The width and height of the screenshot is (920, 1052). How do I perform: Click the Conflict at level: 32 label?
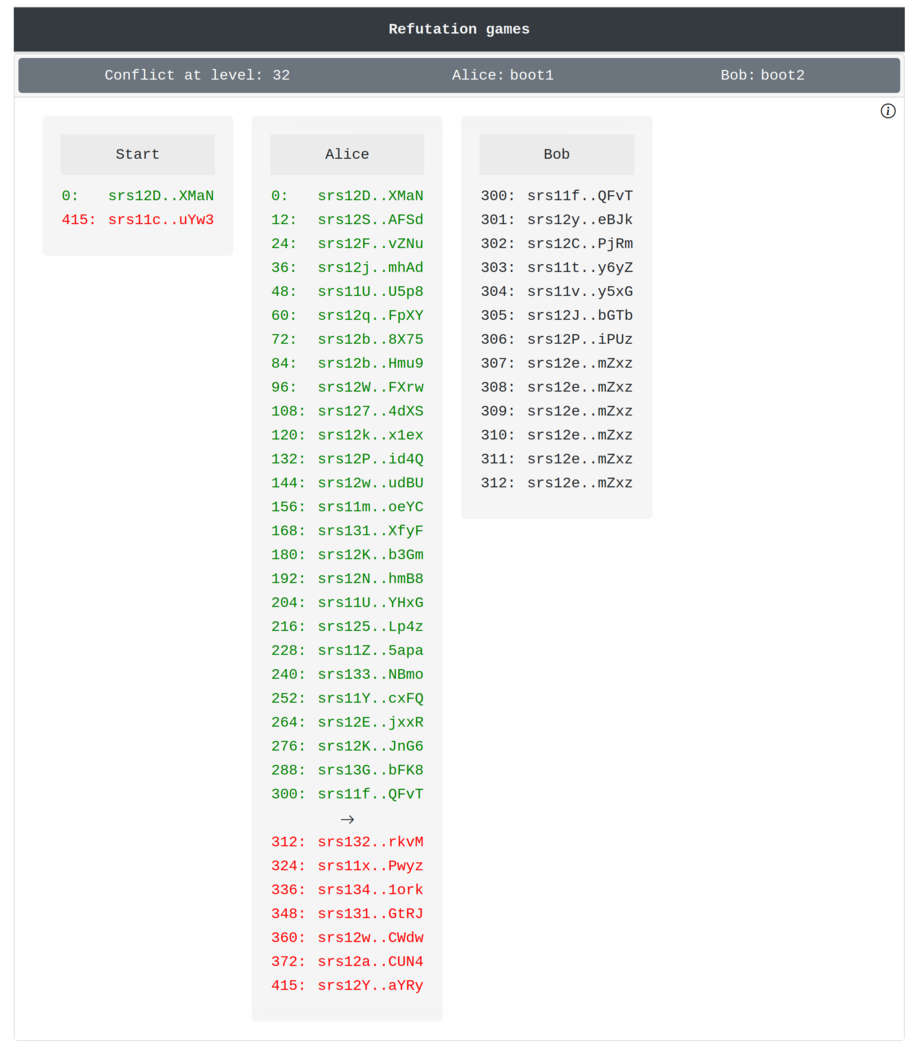[197, 75]
